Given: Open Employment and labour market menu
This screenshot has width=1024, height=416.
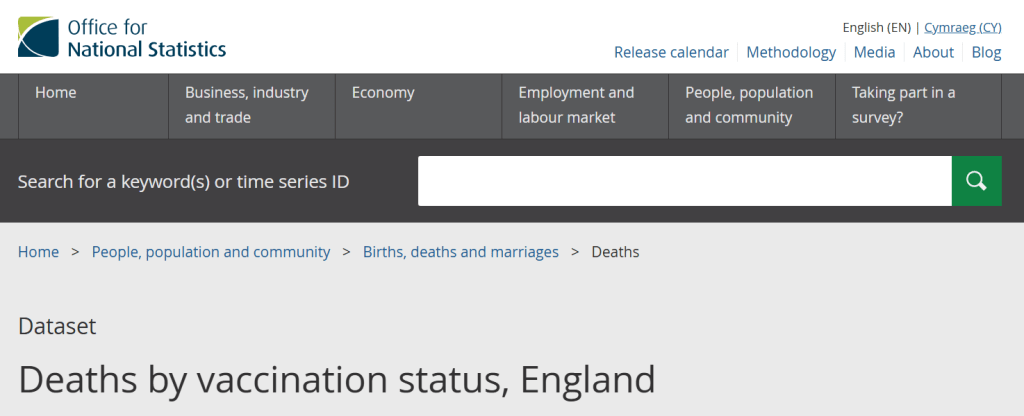Looking at the screenshot, I should point(576,105).
